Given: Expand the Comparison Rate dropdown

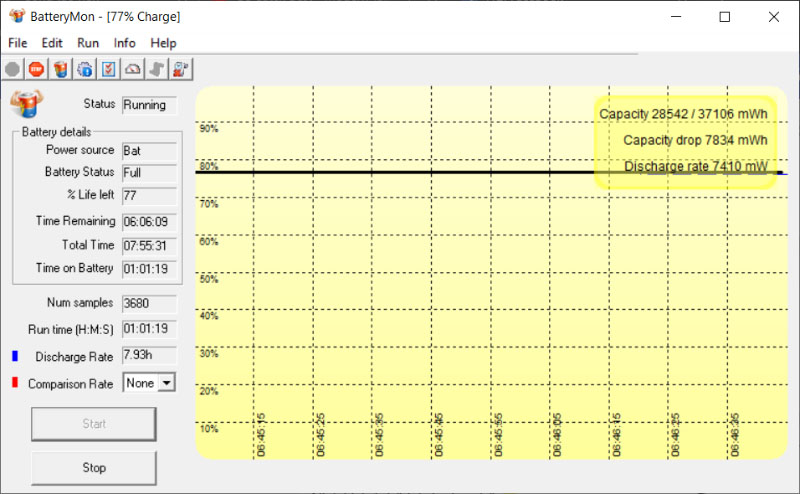Looking at the screenshot, I should point(166,383).
